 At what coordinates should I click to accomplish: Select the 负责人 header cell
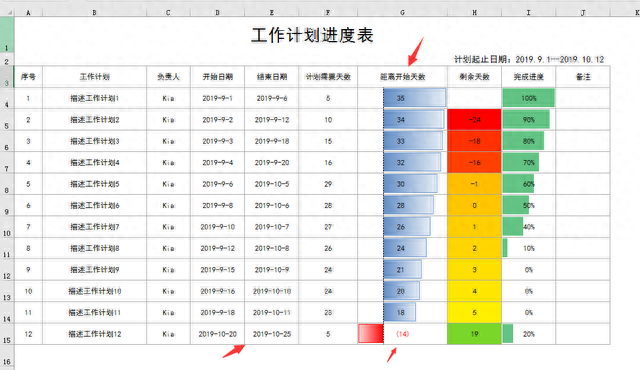click(x=168, y=77)
